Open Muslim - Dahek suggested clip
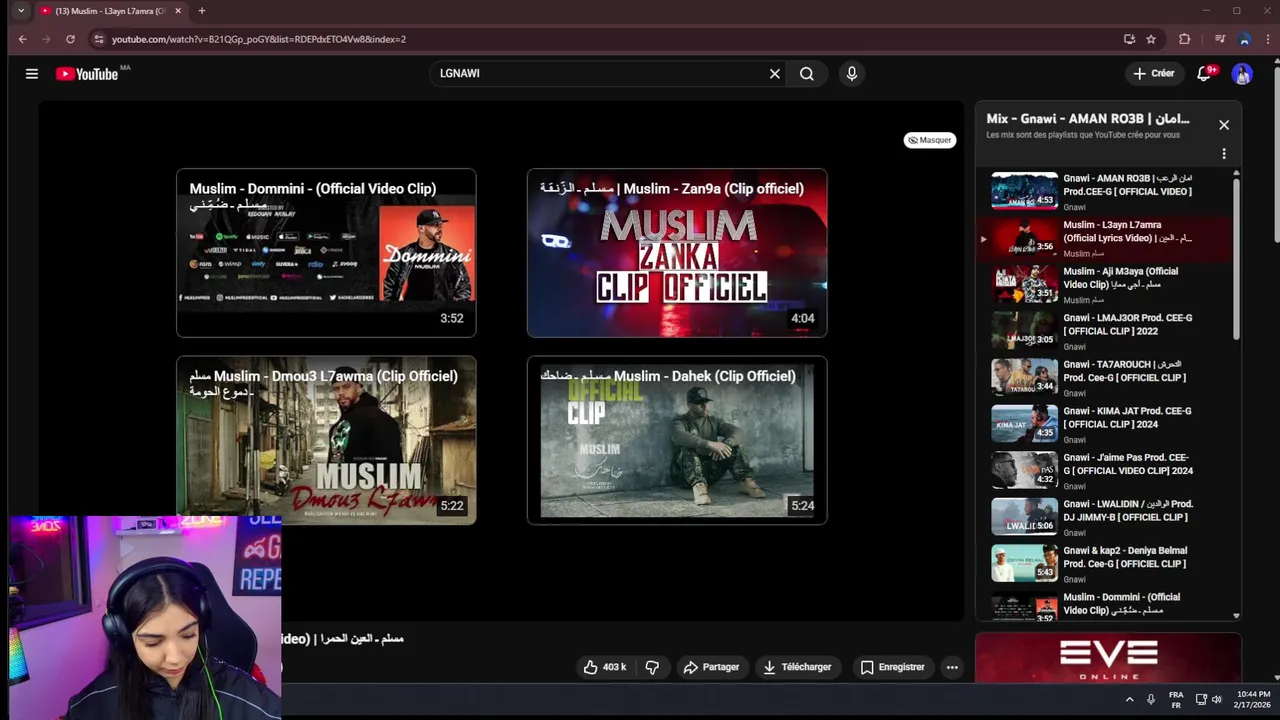 [677, 440]
